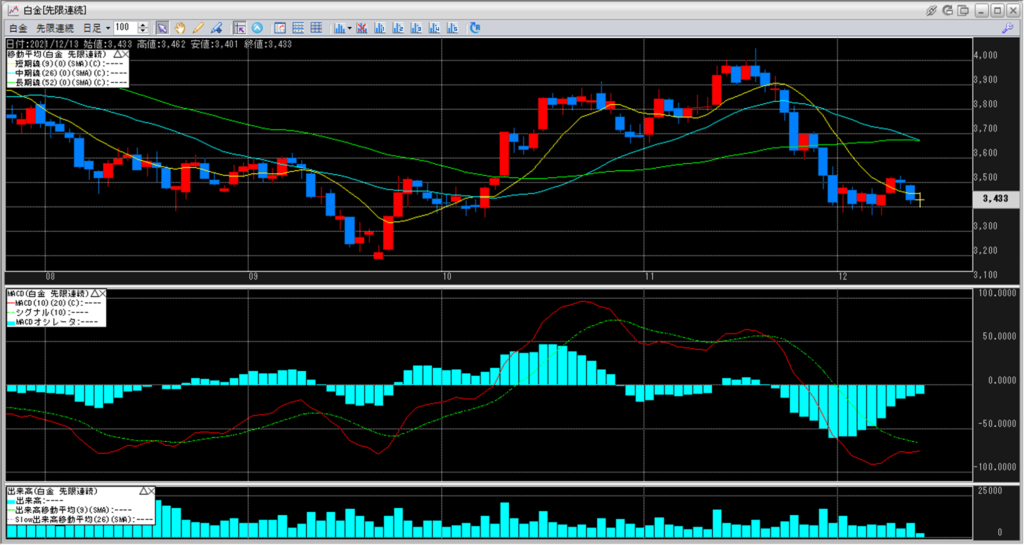Click the 先限連続 contract label
The height and width of the screenshot is (545, 1024).
[x=55, y=28]
